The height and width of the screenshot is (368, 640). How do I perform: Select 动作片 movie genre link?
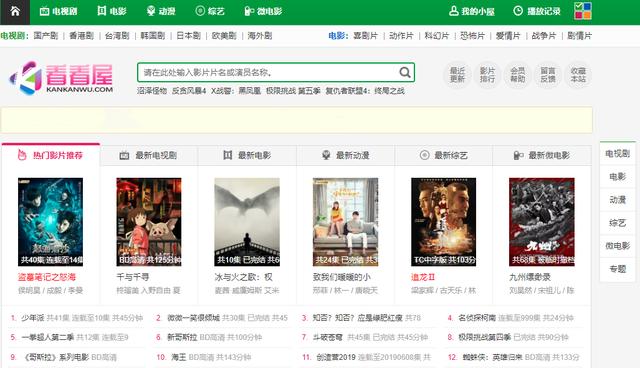point(401,36)
